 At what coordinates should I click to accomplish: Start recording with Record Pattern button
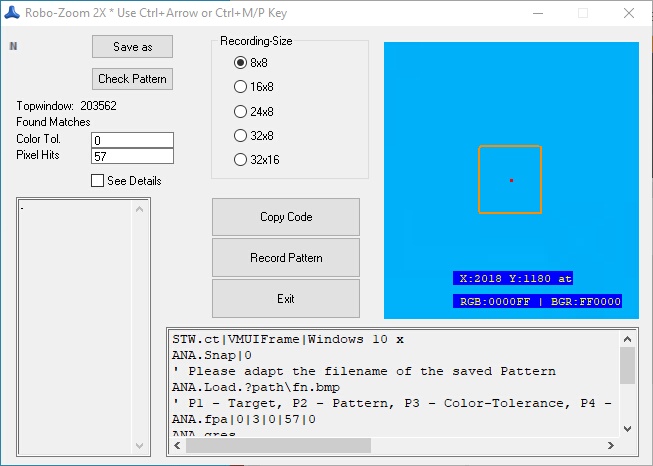point(286,258)
